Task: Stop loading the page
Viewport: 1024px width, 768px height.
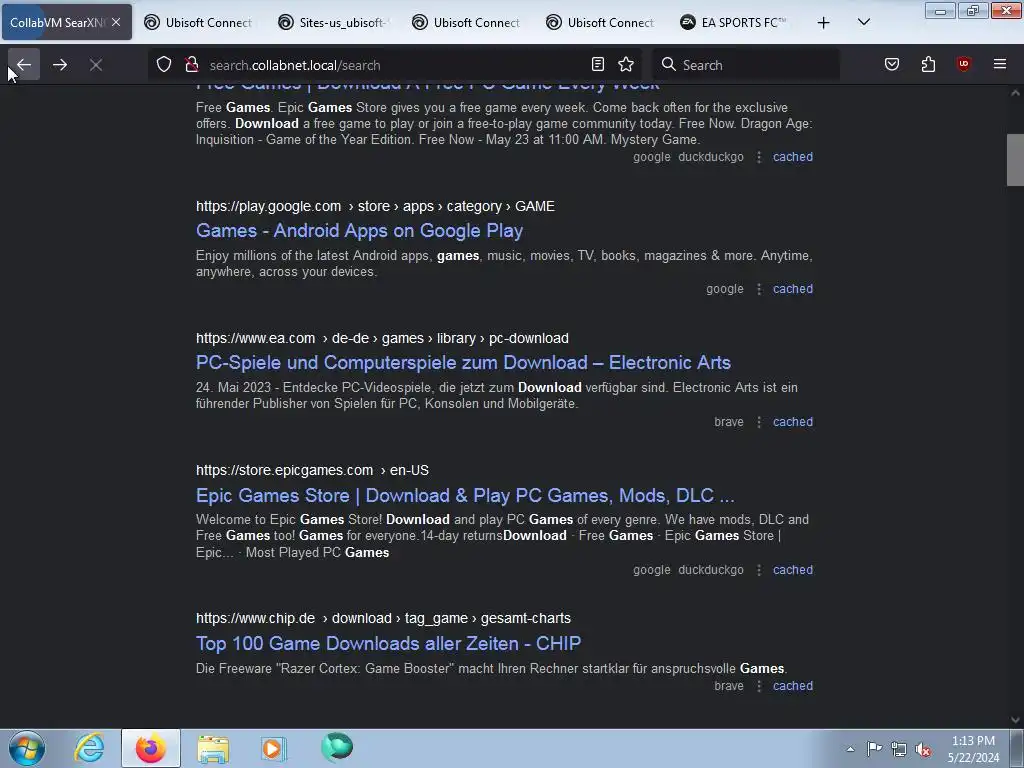Action: (x=96, y=65)
